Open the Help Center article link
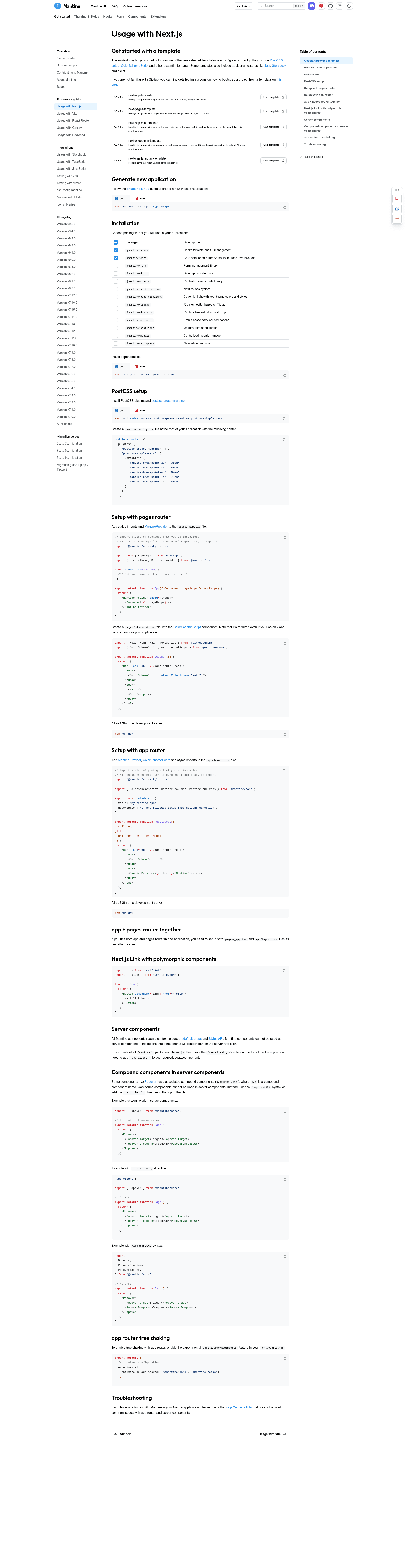This screenshot has height=1568, width=407. click(238, 1407)
